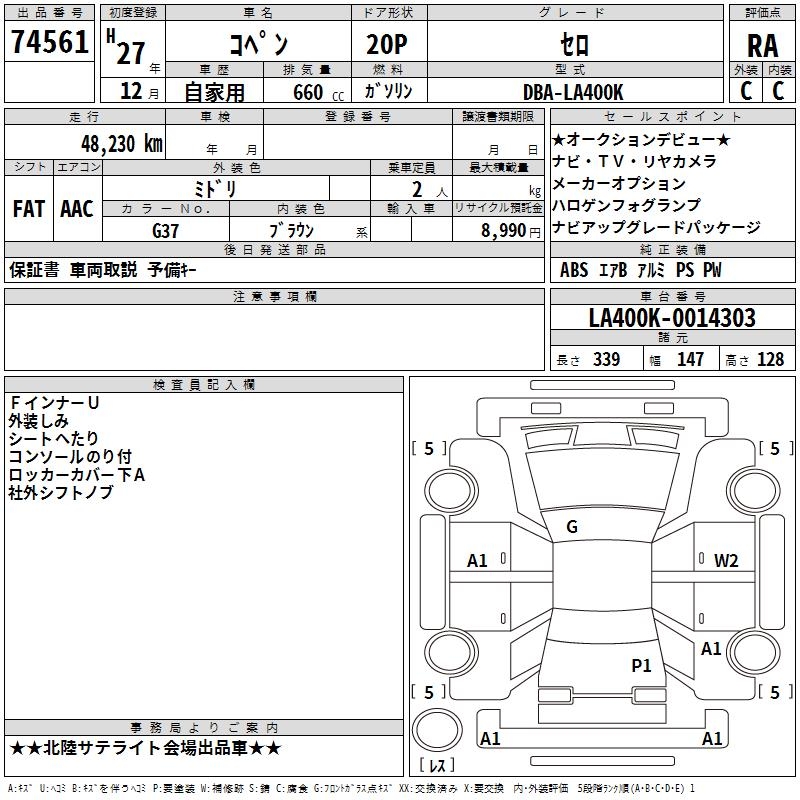This screenshot has width=800, height=800.
Task: Click the P1 mark on the car diagram
Action: [641, 665]
